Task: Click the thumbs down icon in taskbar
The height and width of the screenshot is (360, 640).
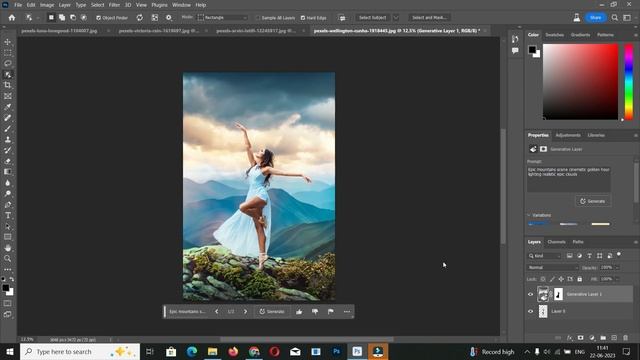Action: (315, 311)
